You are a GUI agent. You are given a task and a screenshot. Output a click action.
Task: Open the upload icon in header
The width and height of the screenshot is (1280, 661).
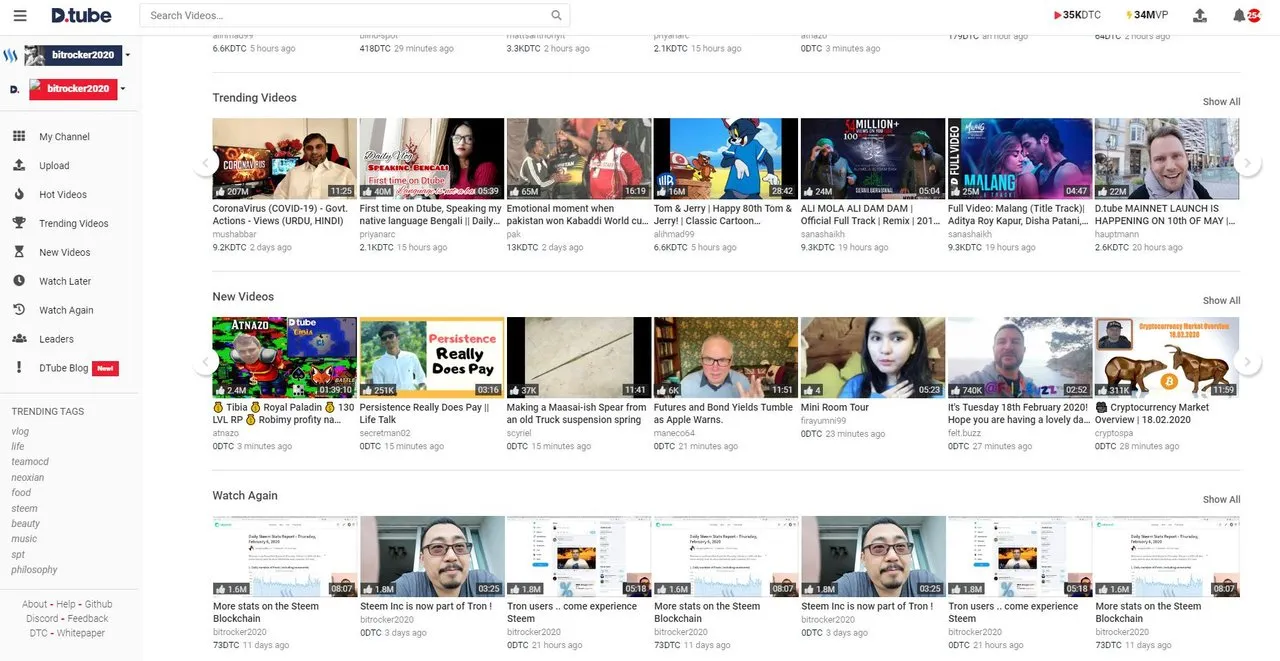click(1200, 15)
